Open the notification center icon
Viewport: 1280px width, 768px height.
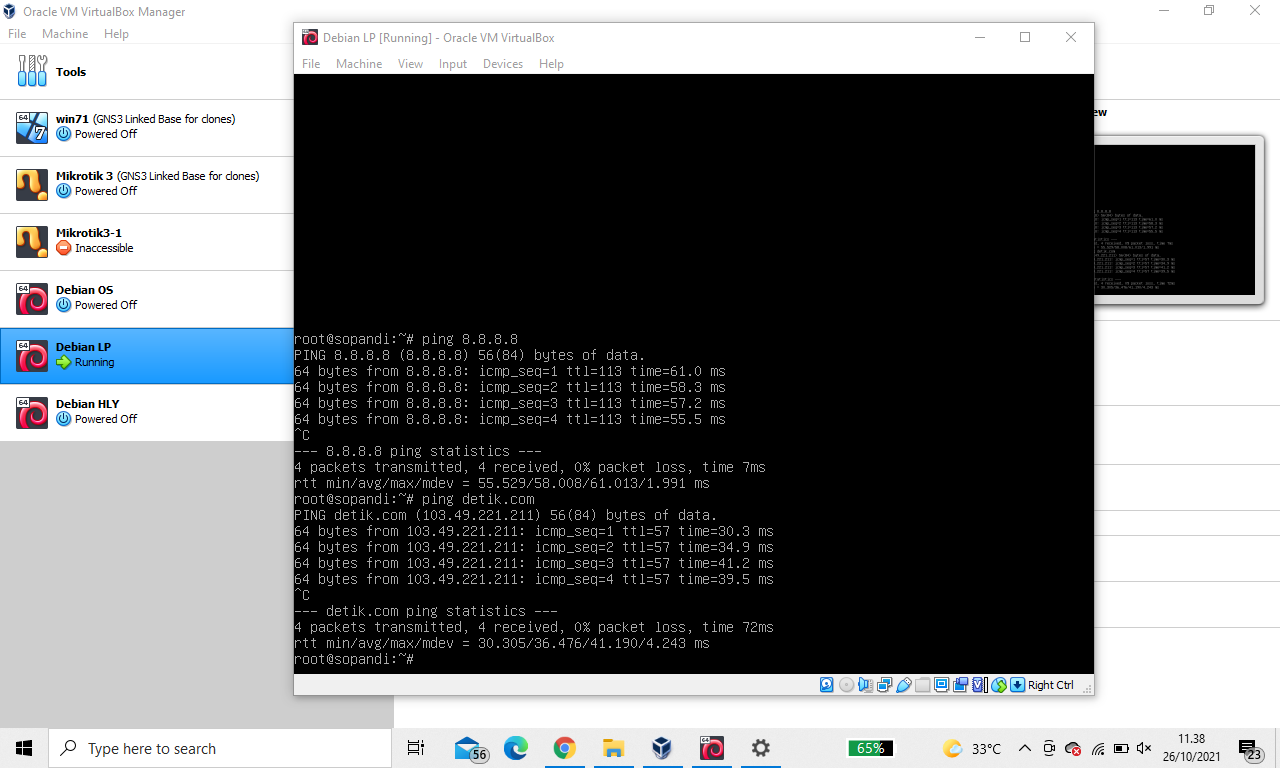[1250, 748]
